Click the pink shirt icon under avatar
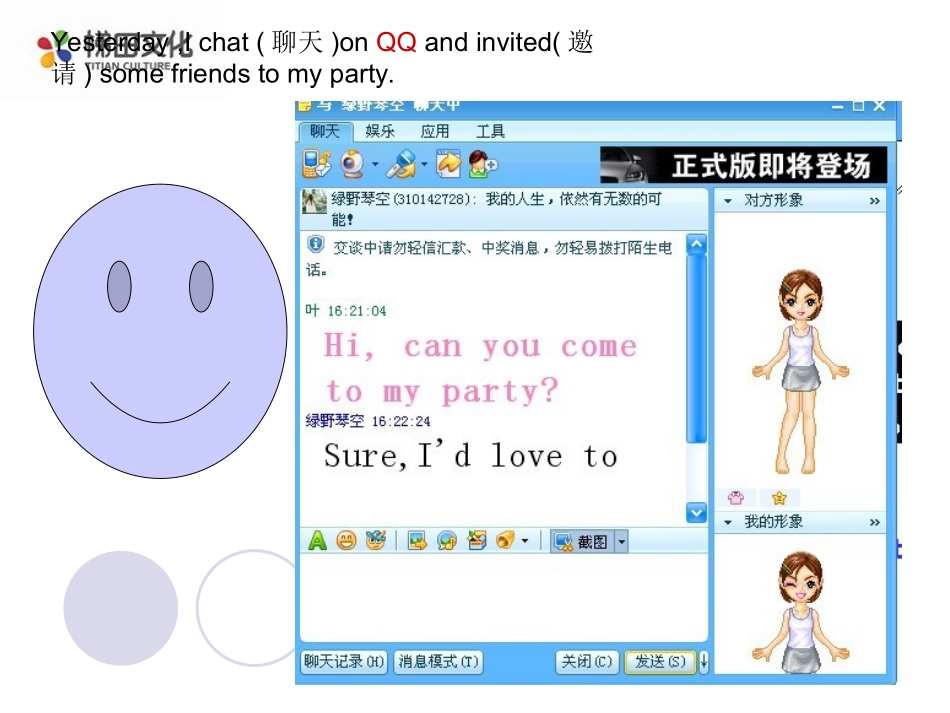The width and height of the screenshot is (950, 713). (x=736, y=498)
